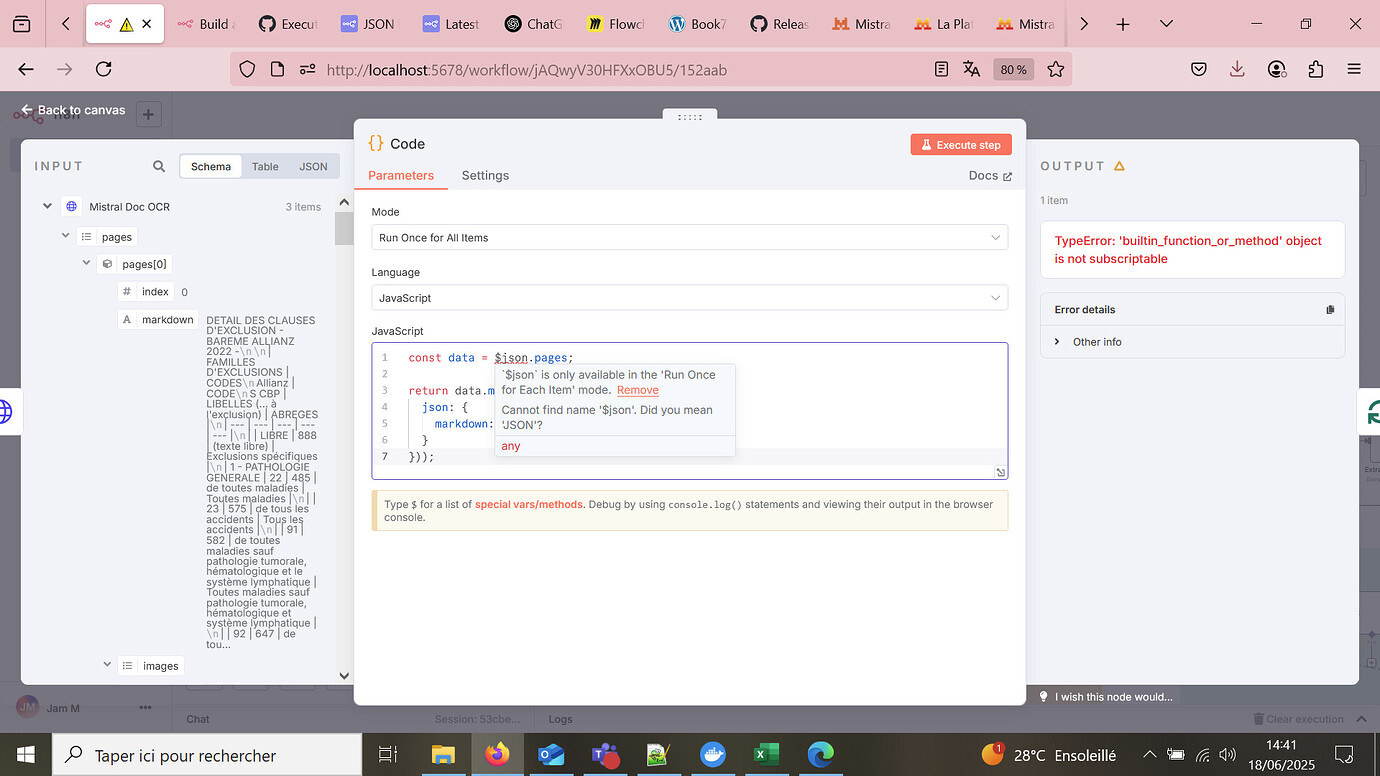
Task: Open the Language dropdown set to JavaScript
Action: (689, 297)
